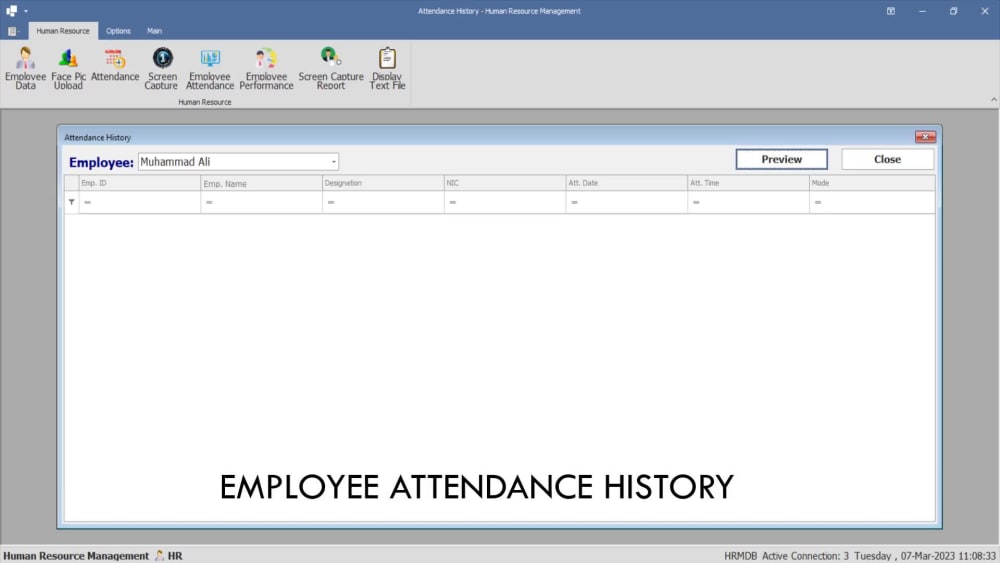Viewport: 1000px width, 563px height.
Task: Click the HRMDB database label in status bar
Action: pyautogui.click(x=740, y=556)
